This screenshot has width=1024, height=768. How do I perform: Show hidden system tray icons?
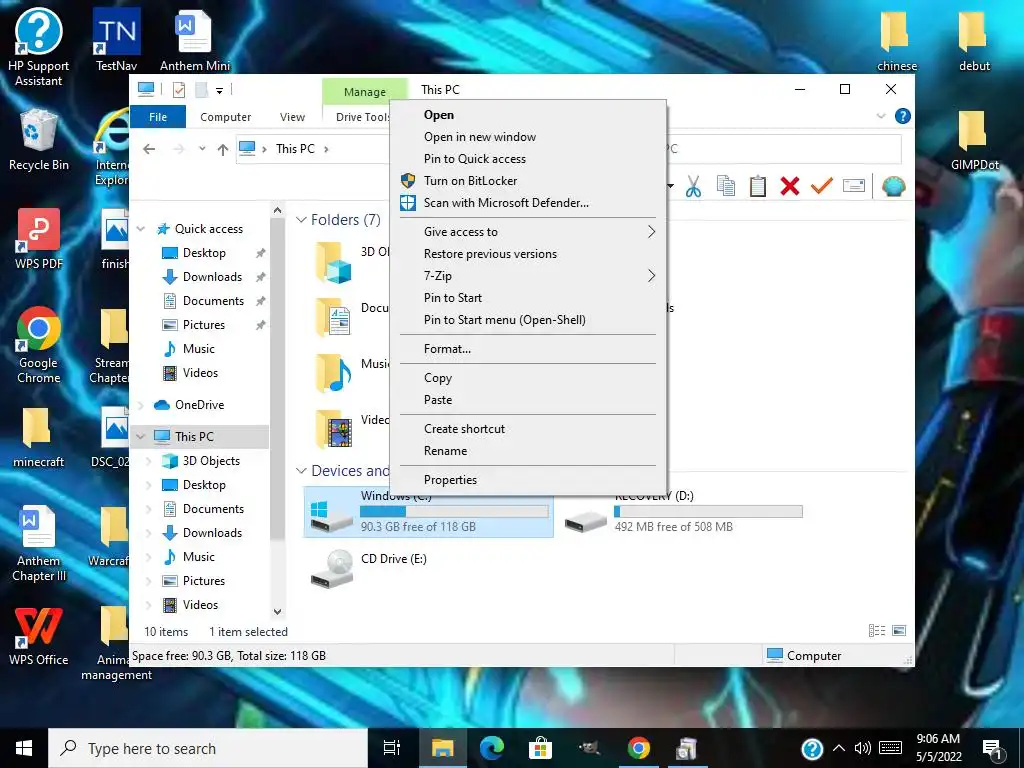(839, 748)
